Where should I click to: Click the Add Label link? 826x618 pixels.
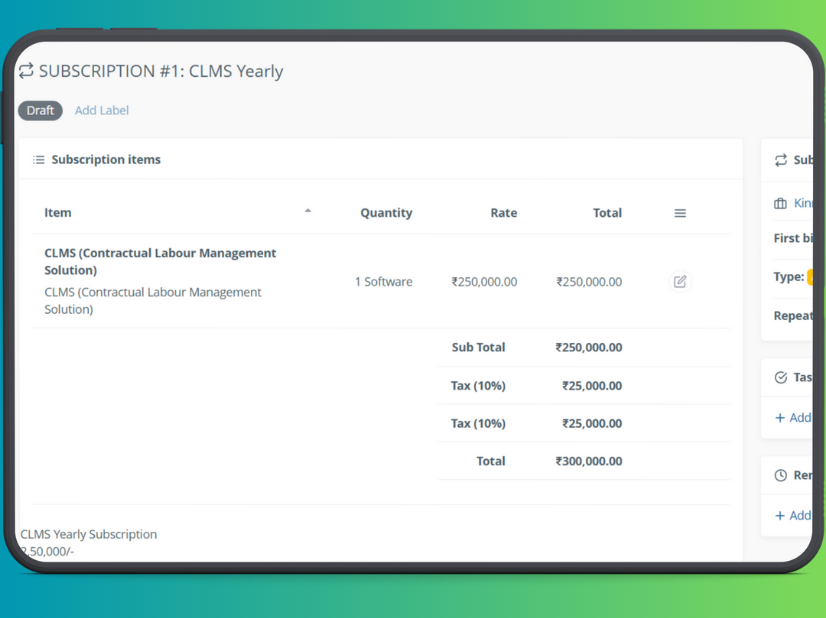102,111
